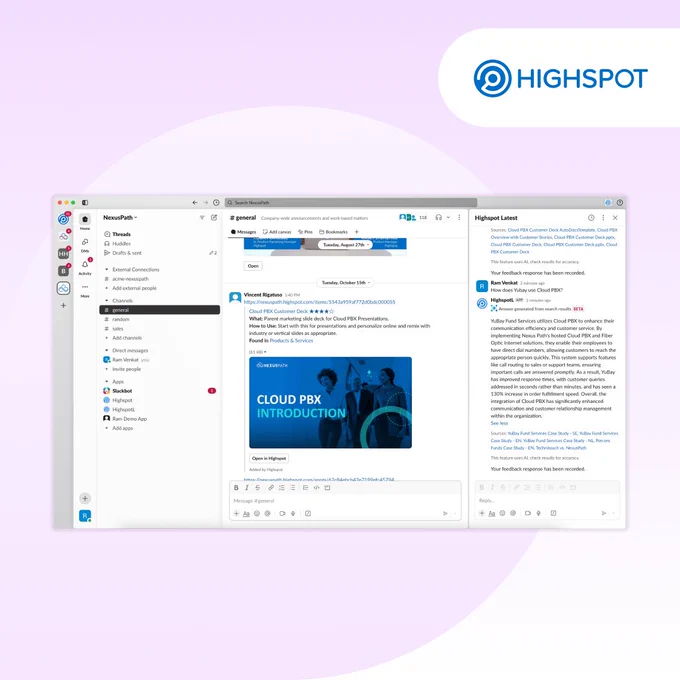Switch to the Highspot workspace at the top of the switcher

63,219
